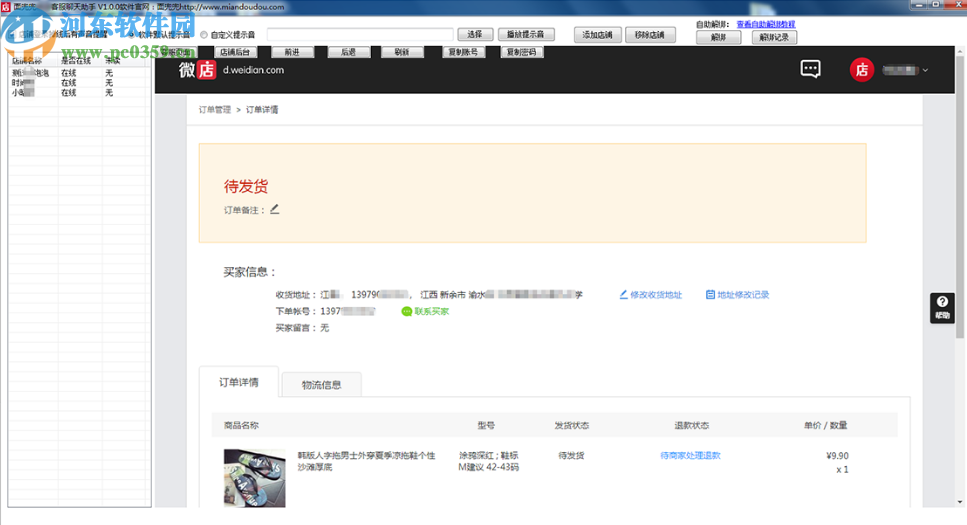
Task: Click the 刷新 refresh button
Action: (402, 52)
